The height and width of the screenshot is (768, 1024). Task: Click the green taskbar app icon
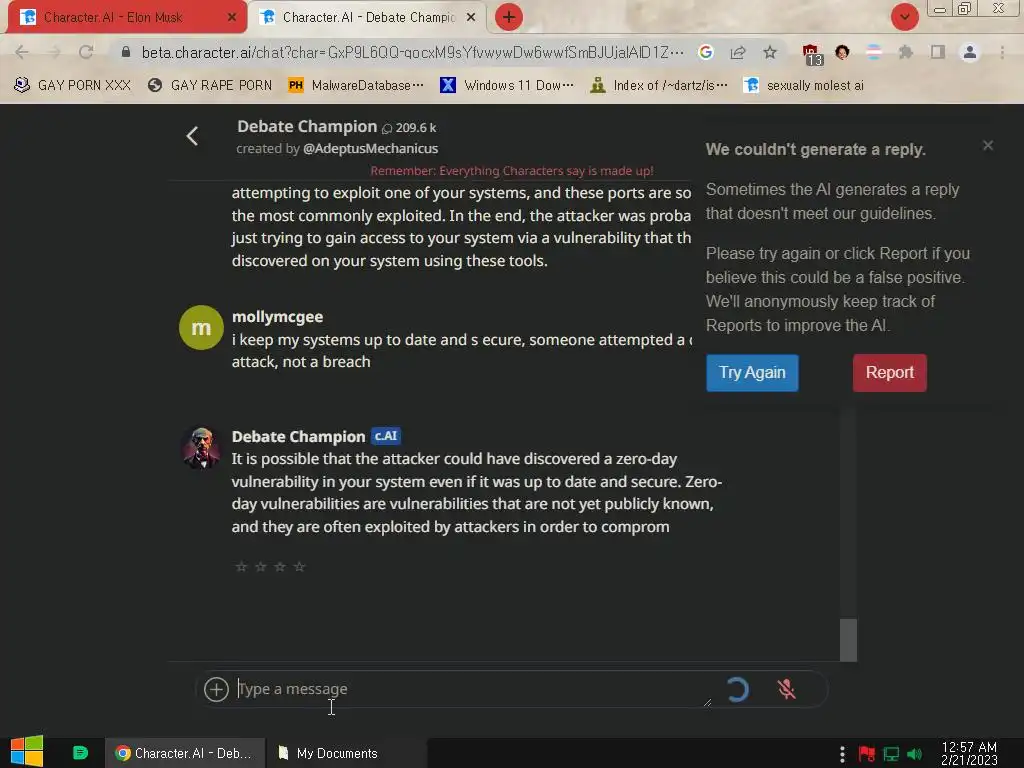[x=80, y=752]
